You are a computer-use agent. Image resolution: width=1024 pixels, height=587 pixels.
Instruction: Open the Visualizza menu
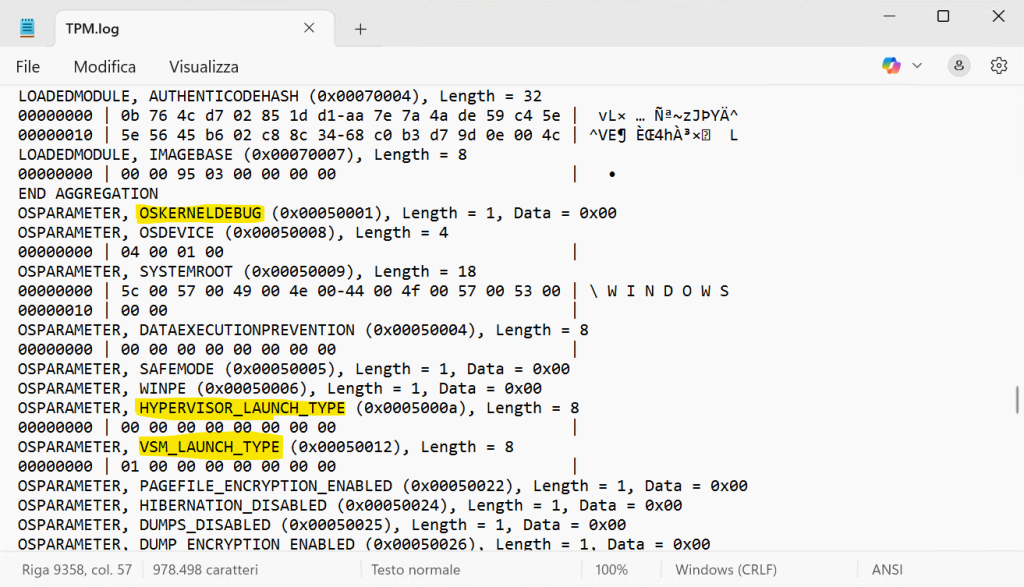click(x=202, y=66)
